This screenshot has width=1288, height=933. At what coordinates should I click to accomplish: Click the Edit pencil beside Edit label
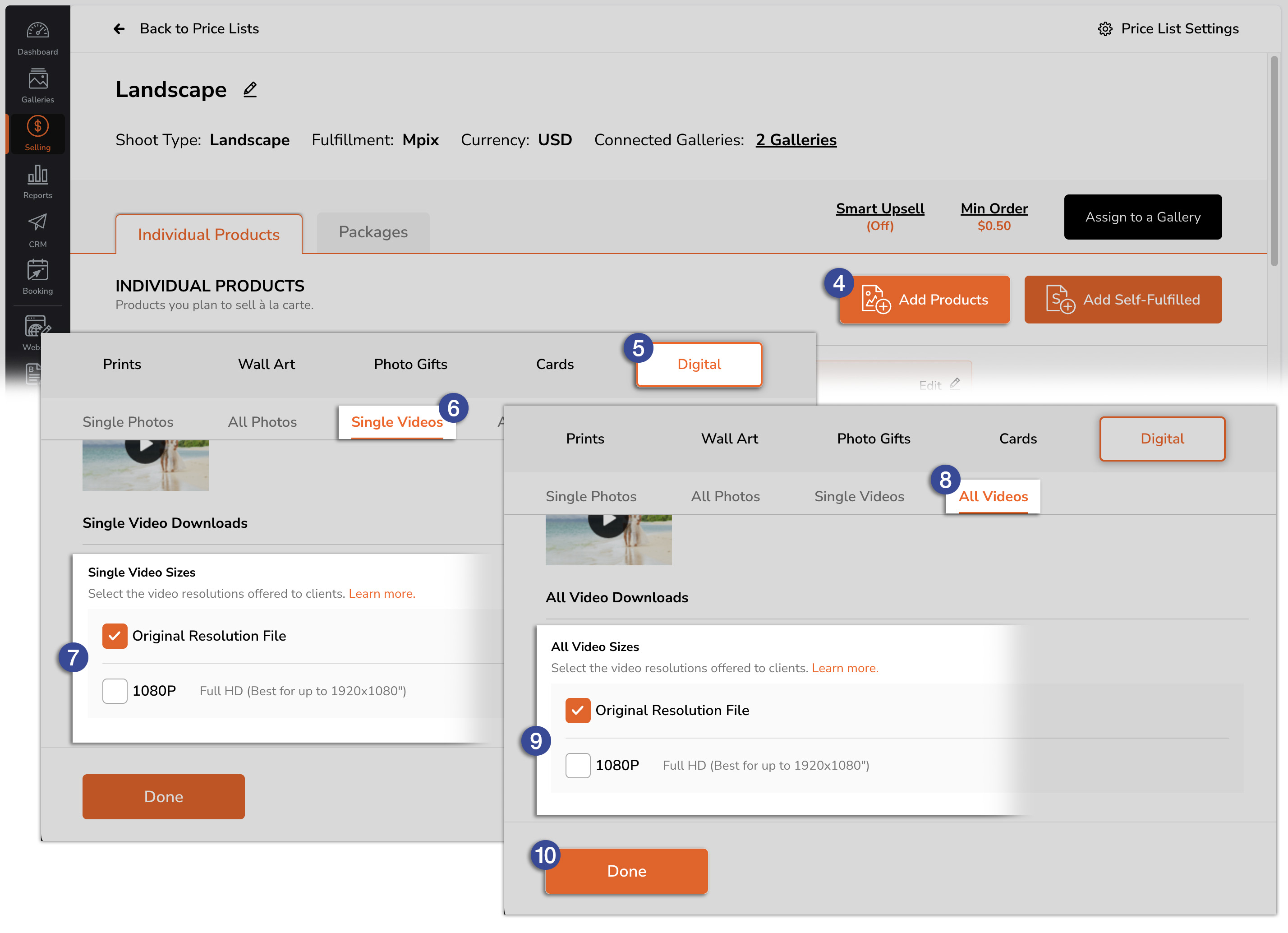(955, 383)
